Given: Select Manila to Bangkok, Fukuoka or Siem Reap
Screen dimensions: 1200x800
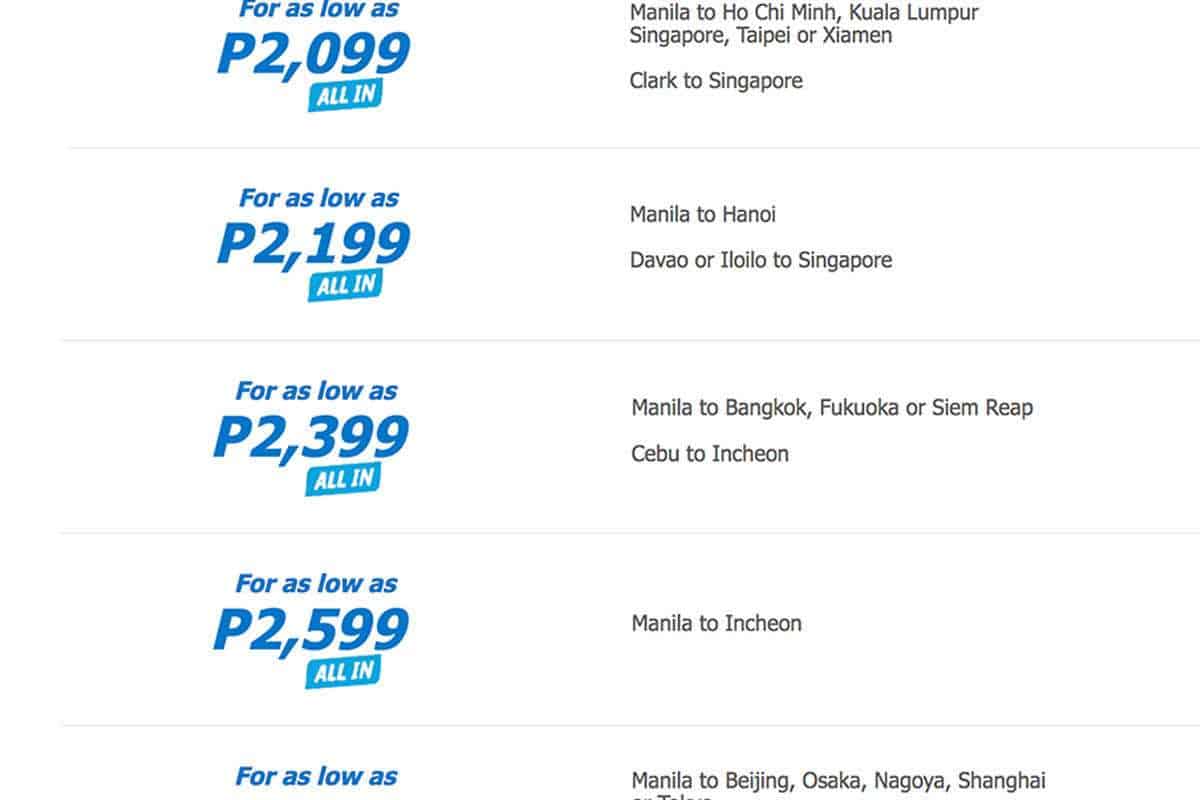Looking at the screenshot, I should click(832, 408).
